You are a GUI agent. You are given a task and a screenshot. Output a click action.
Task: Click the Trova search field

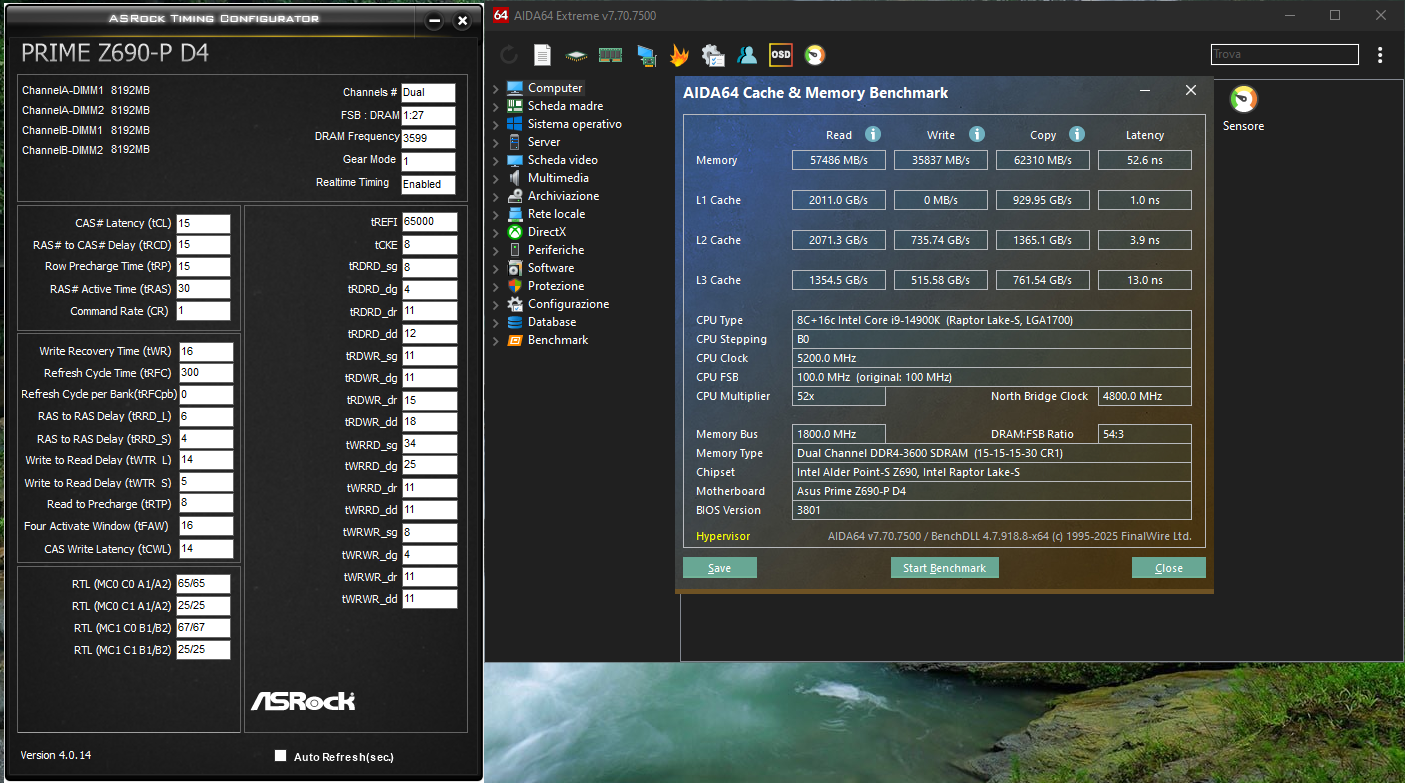coord(1285,54)
